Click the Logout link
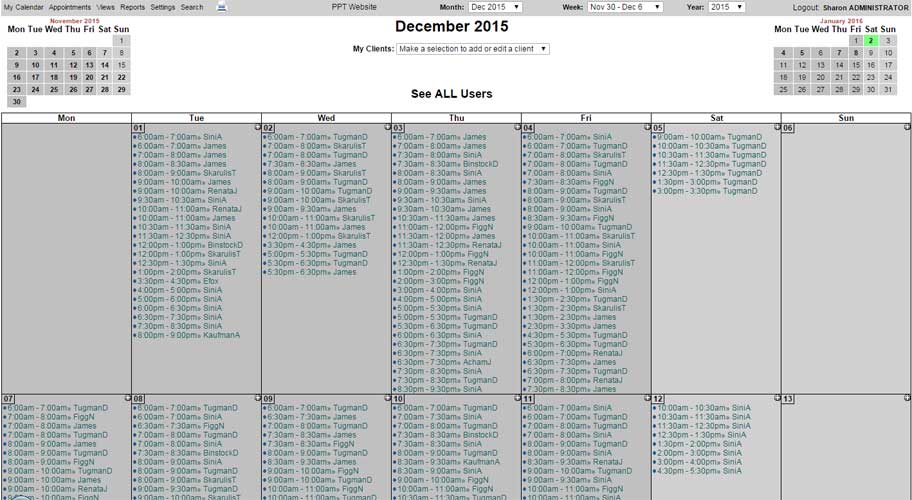The height and width of the screenshot is (500, 912). [x=805, y=7]
